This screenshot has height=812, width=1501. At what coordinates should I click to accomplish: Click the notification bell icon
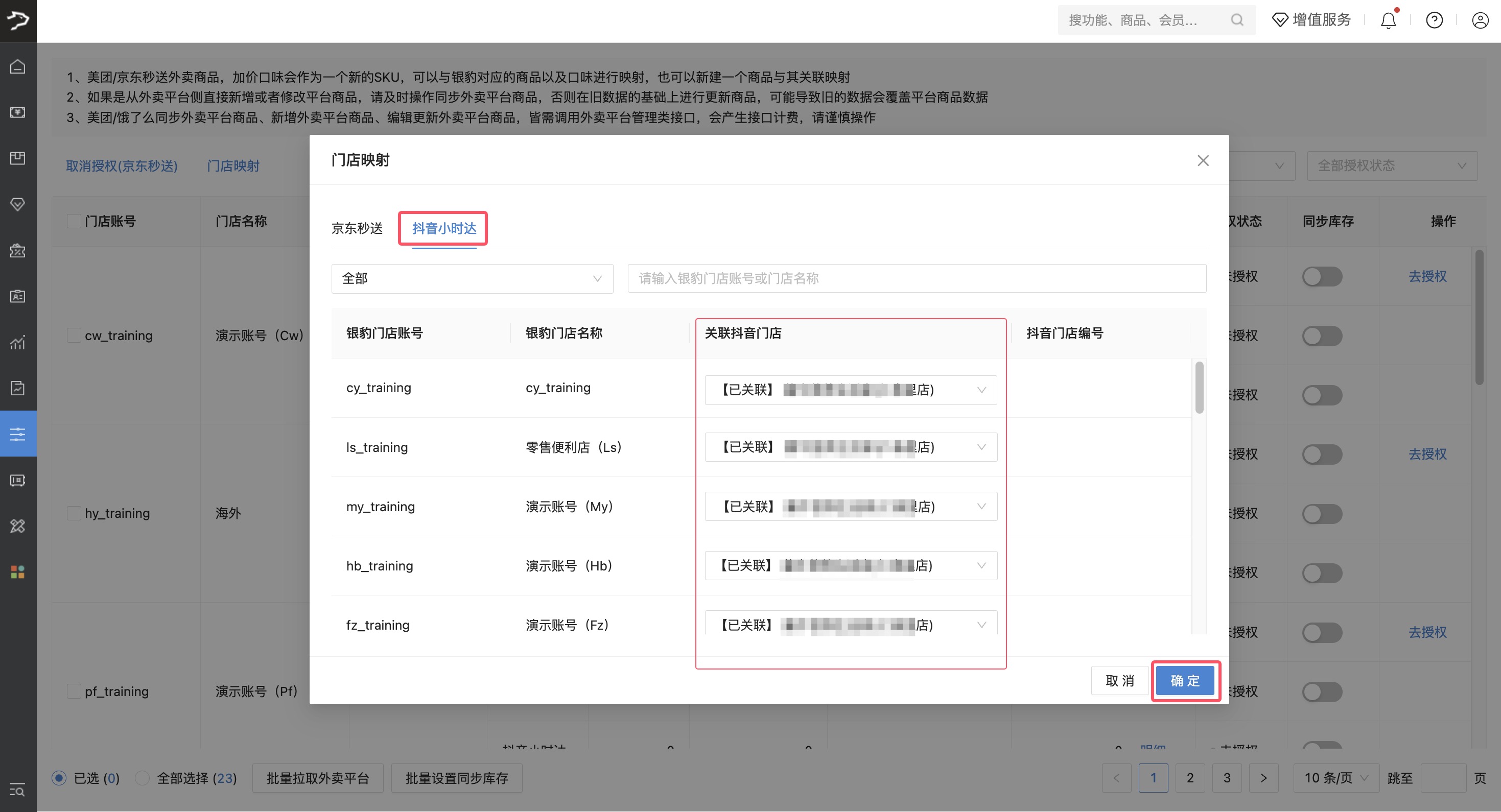1388,21
